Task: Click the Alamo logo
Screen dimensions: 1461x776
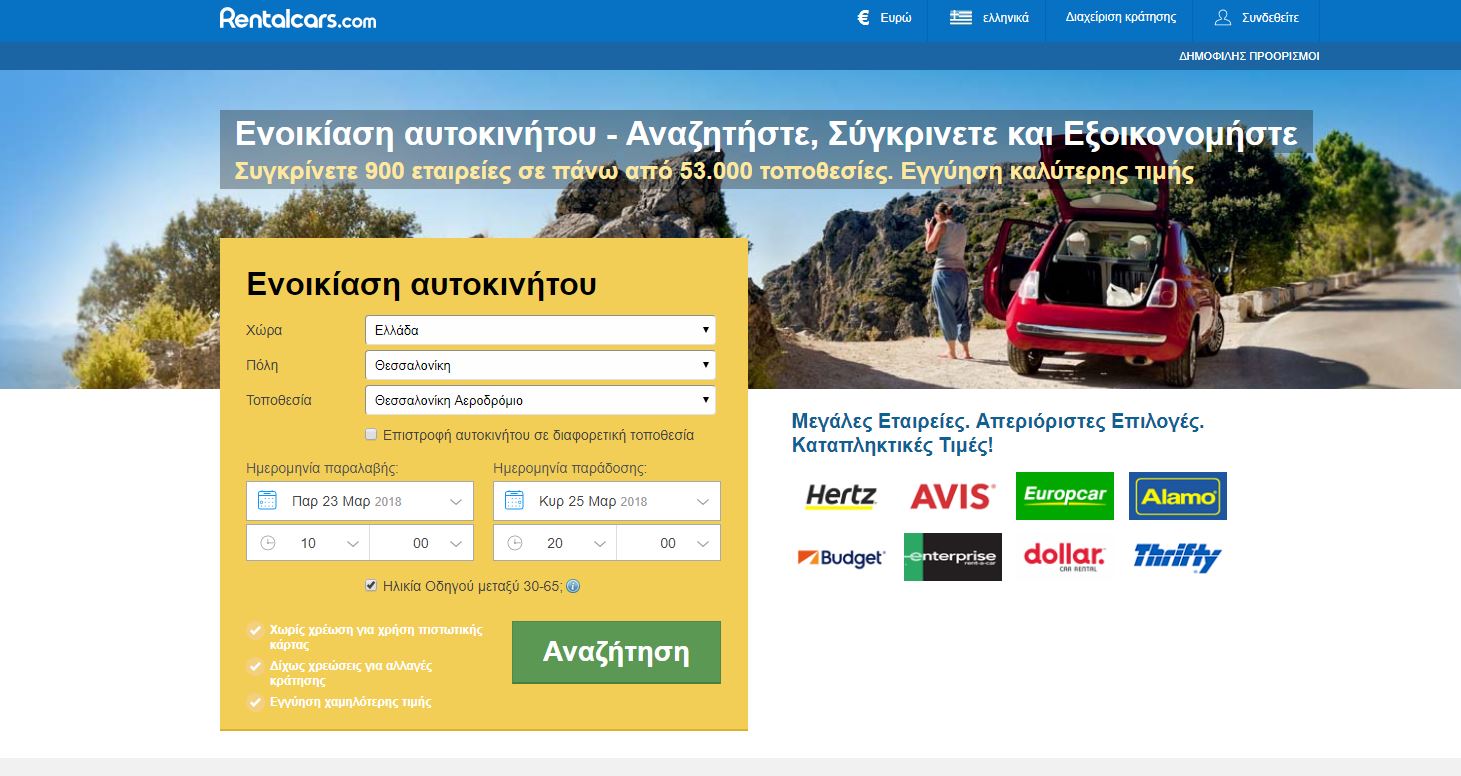Action: 1178,496
